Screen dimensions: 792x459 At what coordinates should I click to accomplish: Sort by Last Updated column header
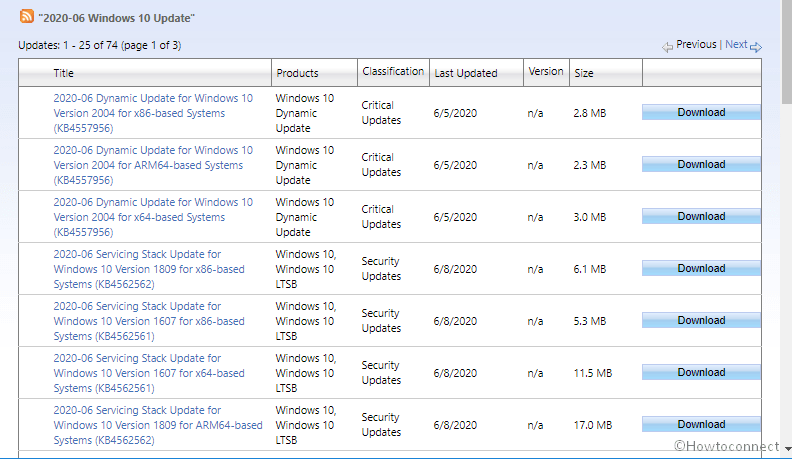tap(466, 73)
